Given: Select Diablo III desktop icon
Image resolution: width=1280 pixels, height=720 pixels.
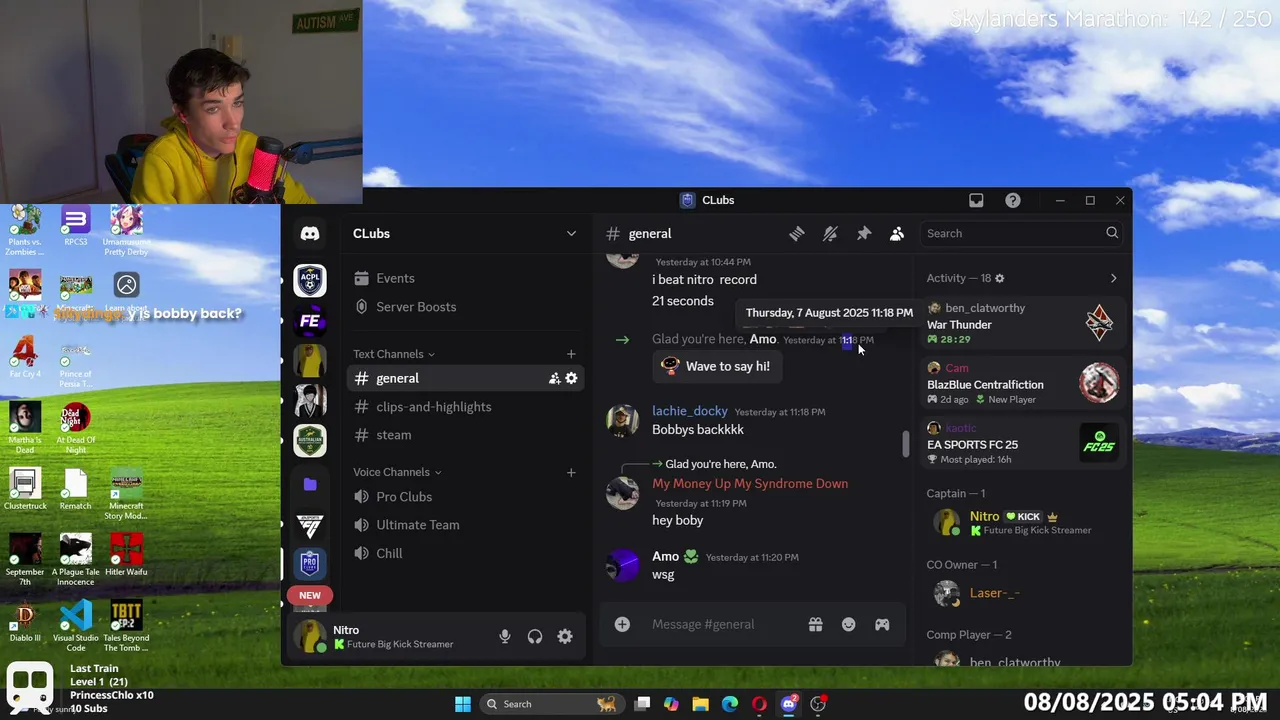Looking at the screenshot, I should (25, 620).
